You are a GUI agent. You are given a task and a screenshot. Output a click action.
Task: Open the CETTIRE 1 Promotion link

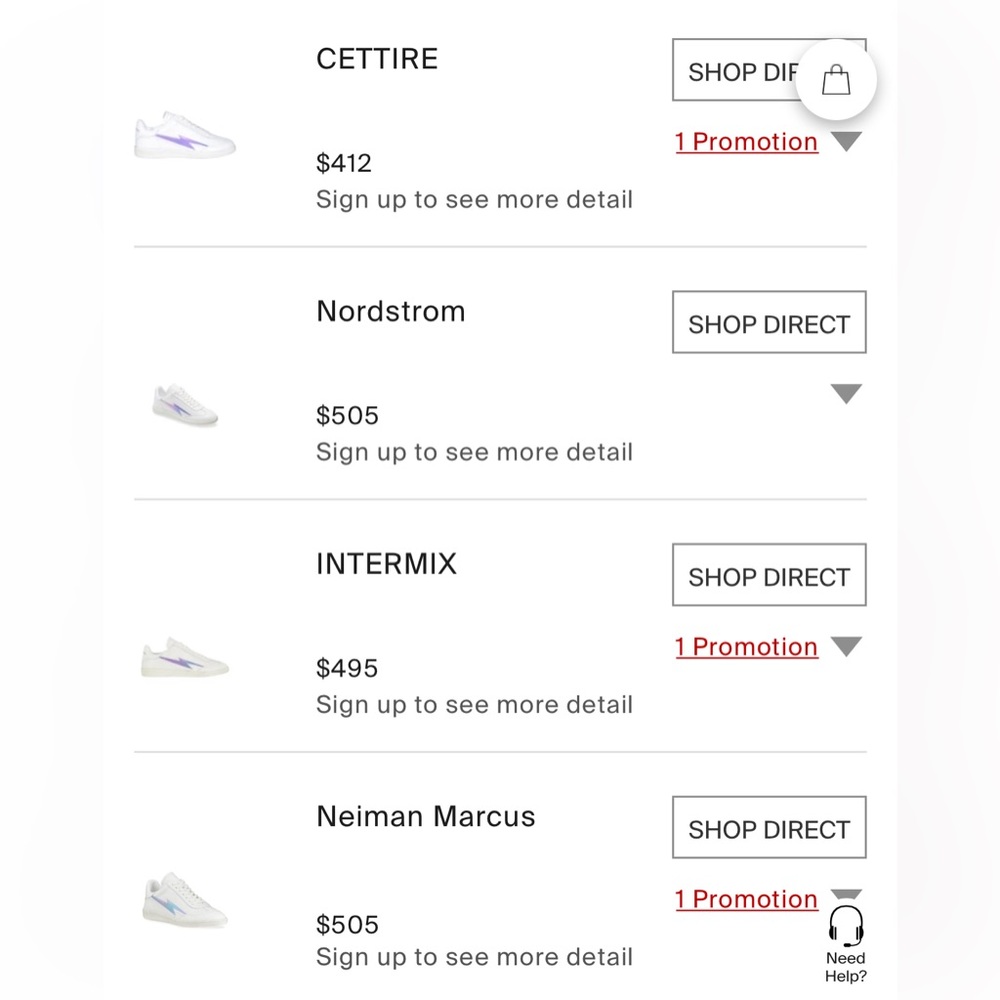[x=746, y=142]
